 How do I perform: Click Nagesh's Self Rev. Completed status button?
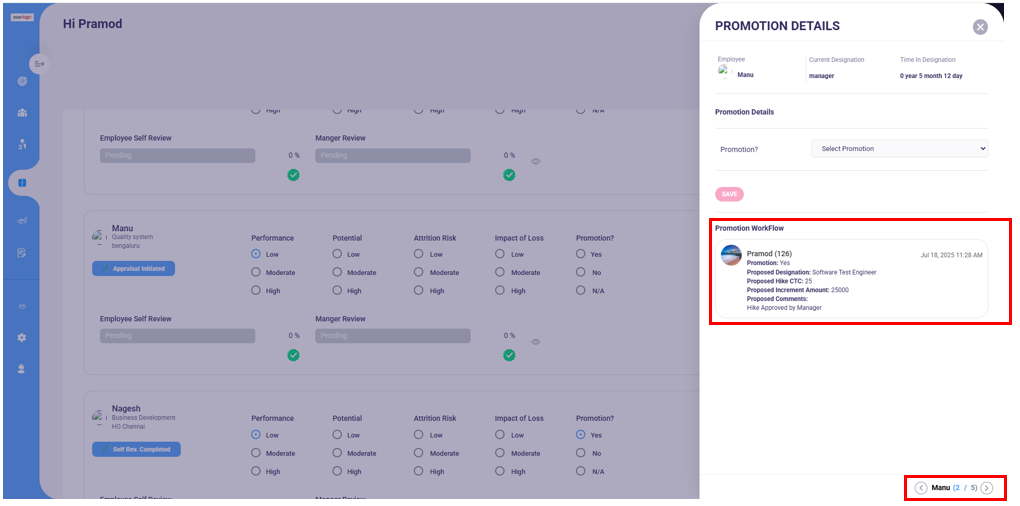click(136, 449)
